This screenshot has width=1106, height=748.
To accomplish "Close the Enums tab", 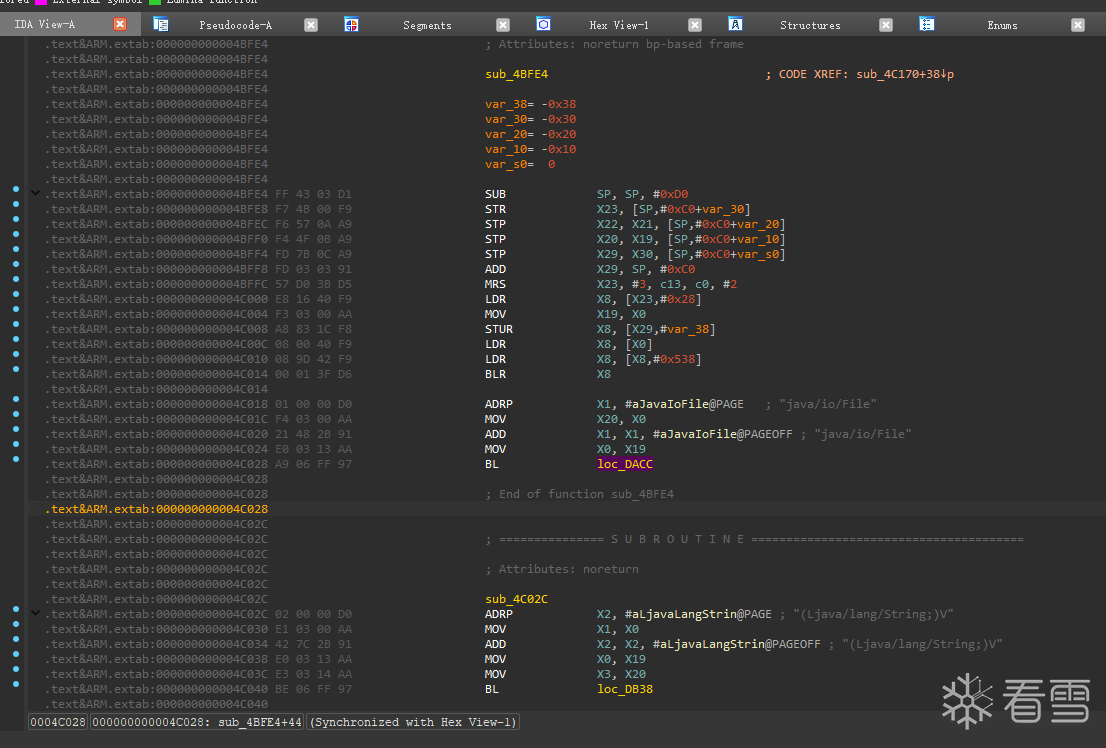I will click(1078, 25).
